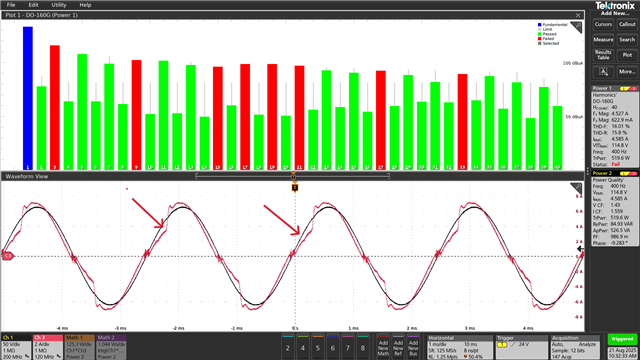Viewport: 640px width, 360px height.
Task: Turn on channel 5
Action: 318,347
